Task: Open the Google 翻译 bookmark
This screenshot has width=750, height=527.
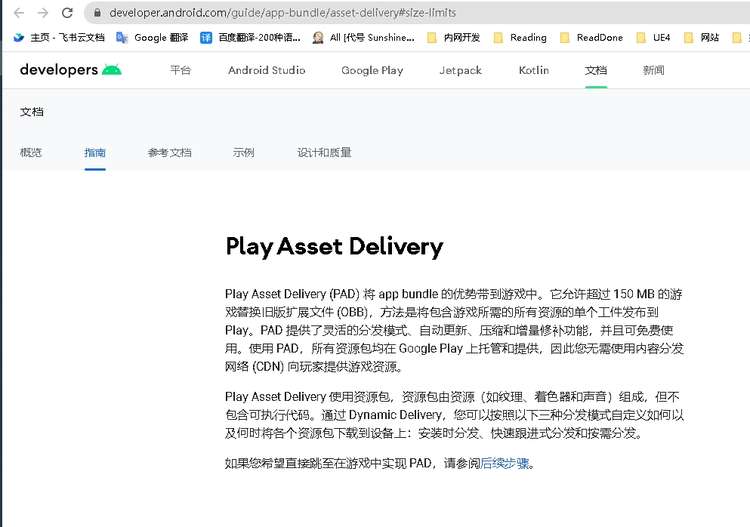Action: pyautogui.click(x=153, y=37)
